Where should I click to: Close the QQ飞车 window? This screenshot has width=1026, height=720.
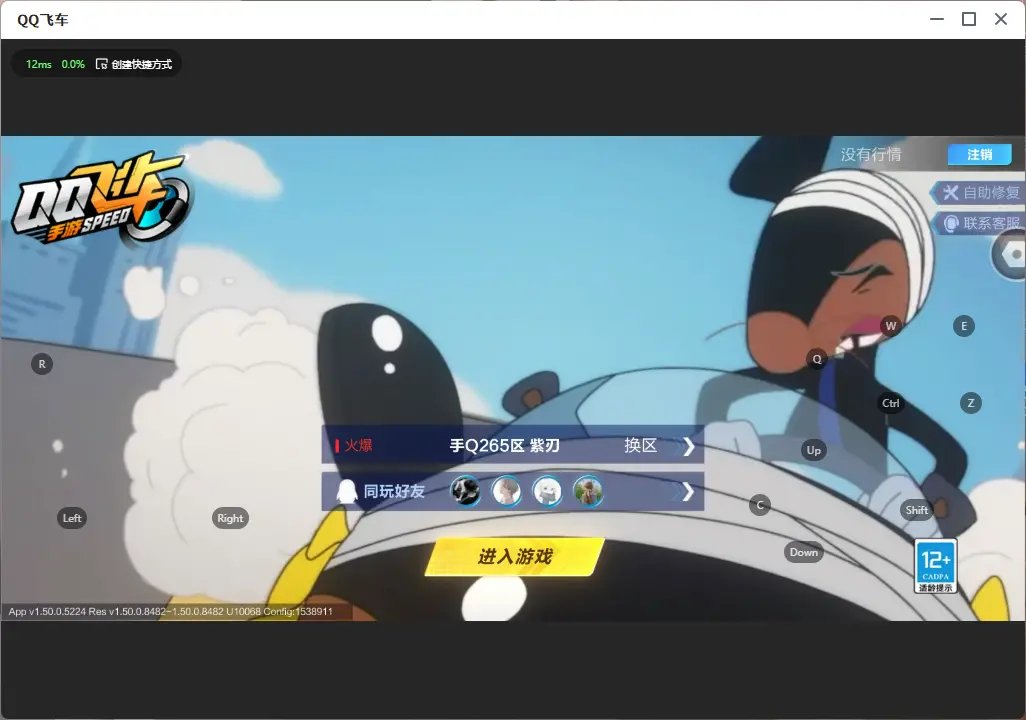(1001, 19)
